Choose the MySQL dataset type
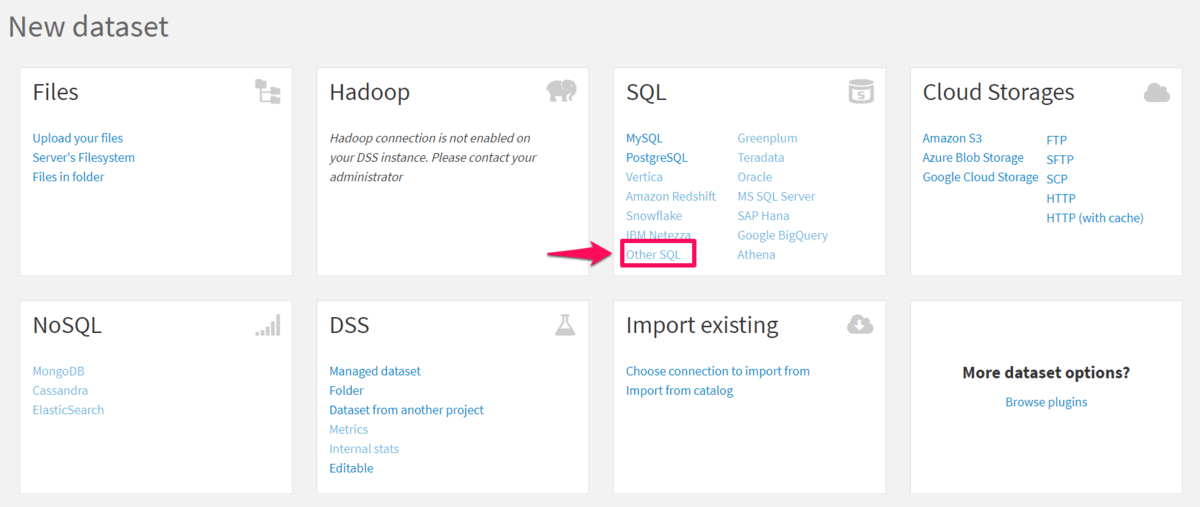 click(644, 138)
